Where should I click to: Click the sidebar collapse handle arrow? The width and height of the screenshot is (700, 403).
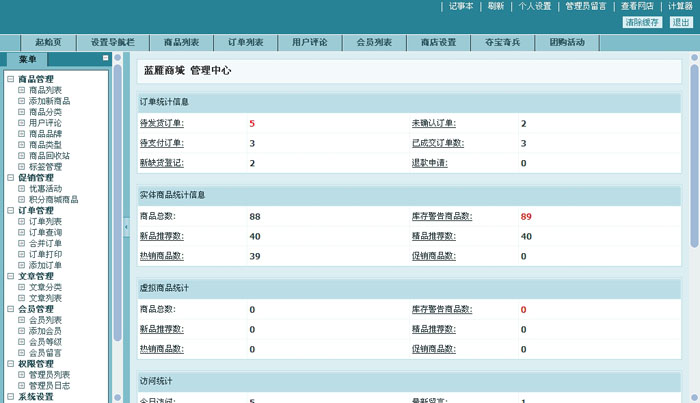pos(126,228)
